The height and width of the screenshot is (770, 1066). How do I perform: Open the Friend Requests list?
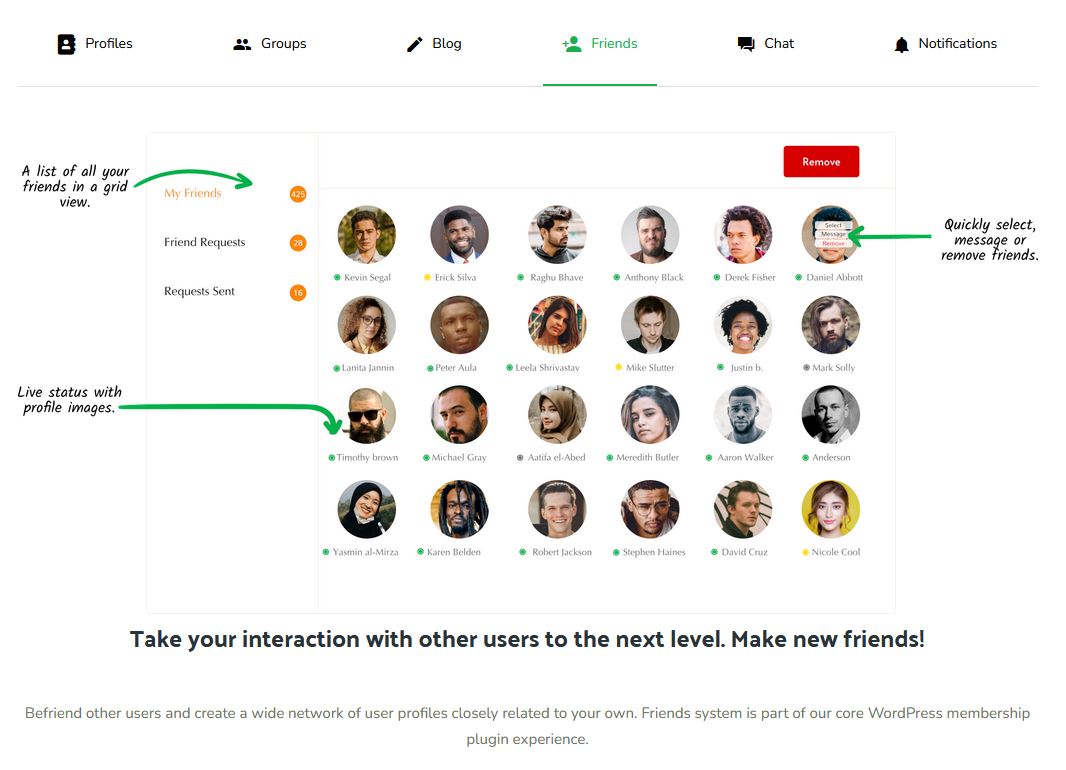coord(205,242)
